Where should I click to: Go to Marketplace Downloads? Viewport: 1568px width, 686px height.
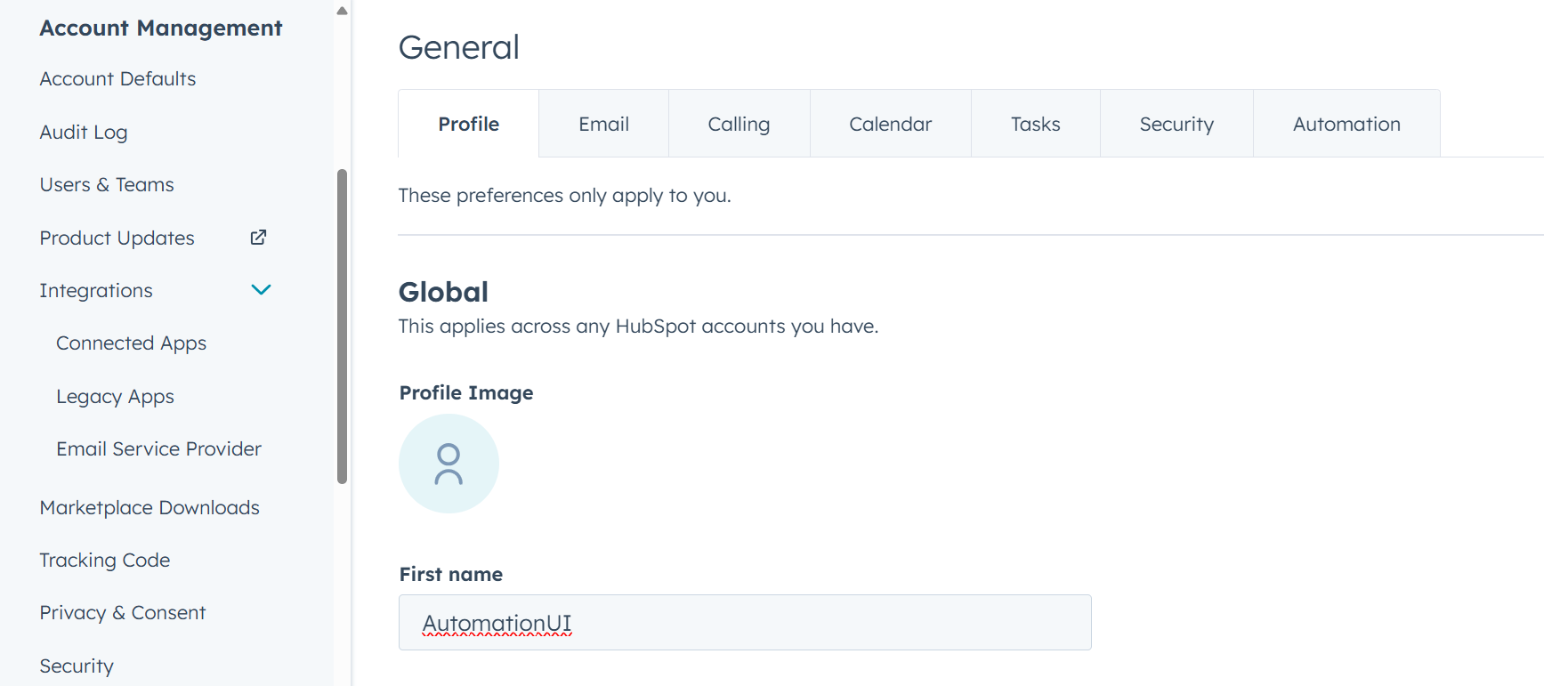coord(150,508)
